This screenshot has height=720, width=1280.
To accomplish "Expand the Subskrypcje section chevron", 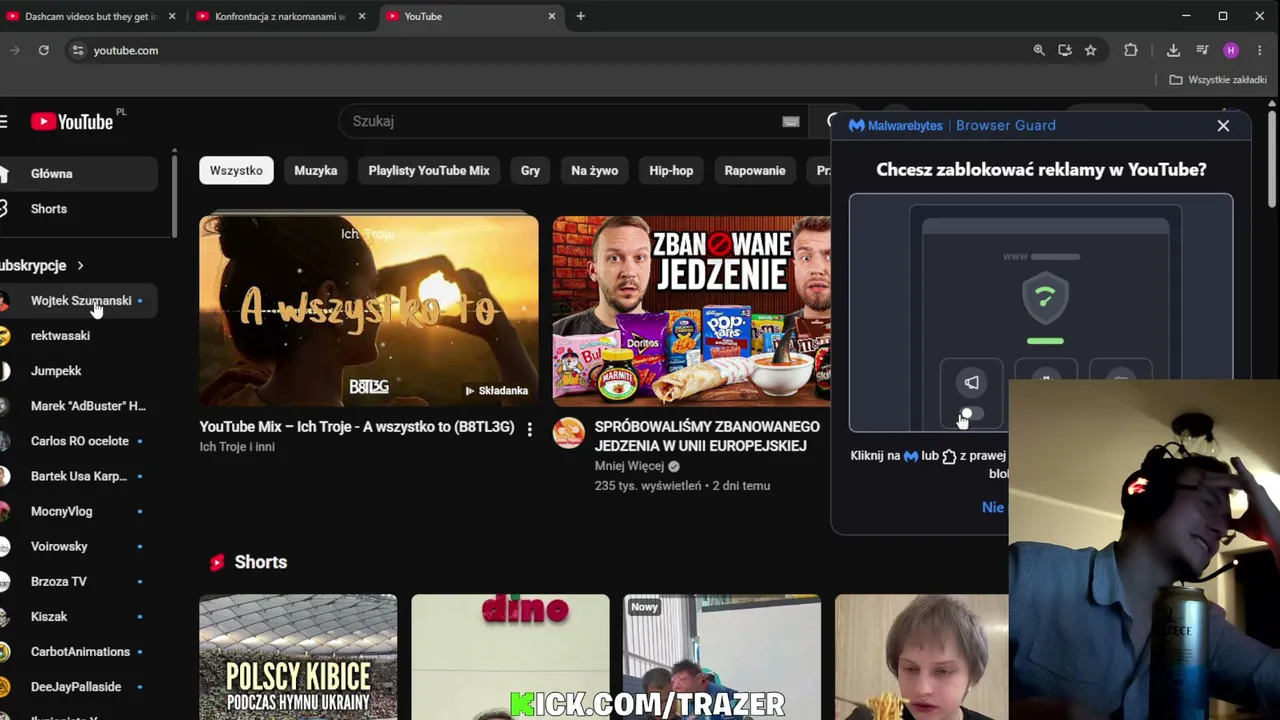I will 80,265.
